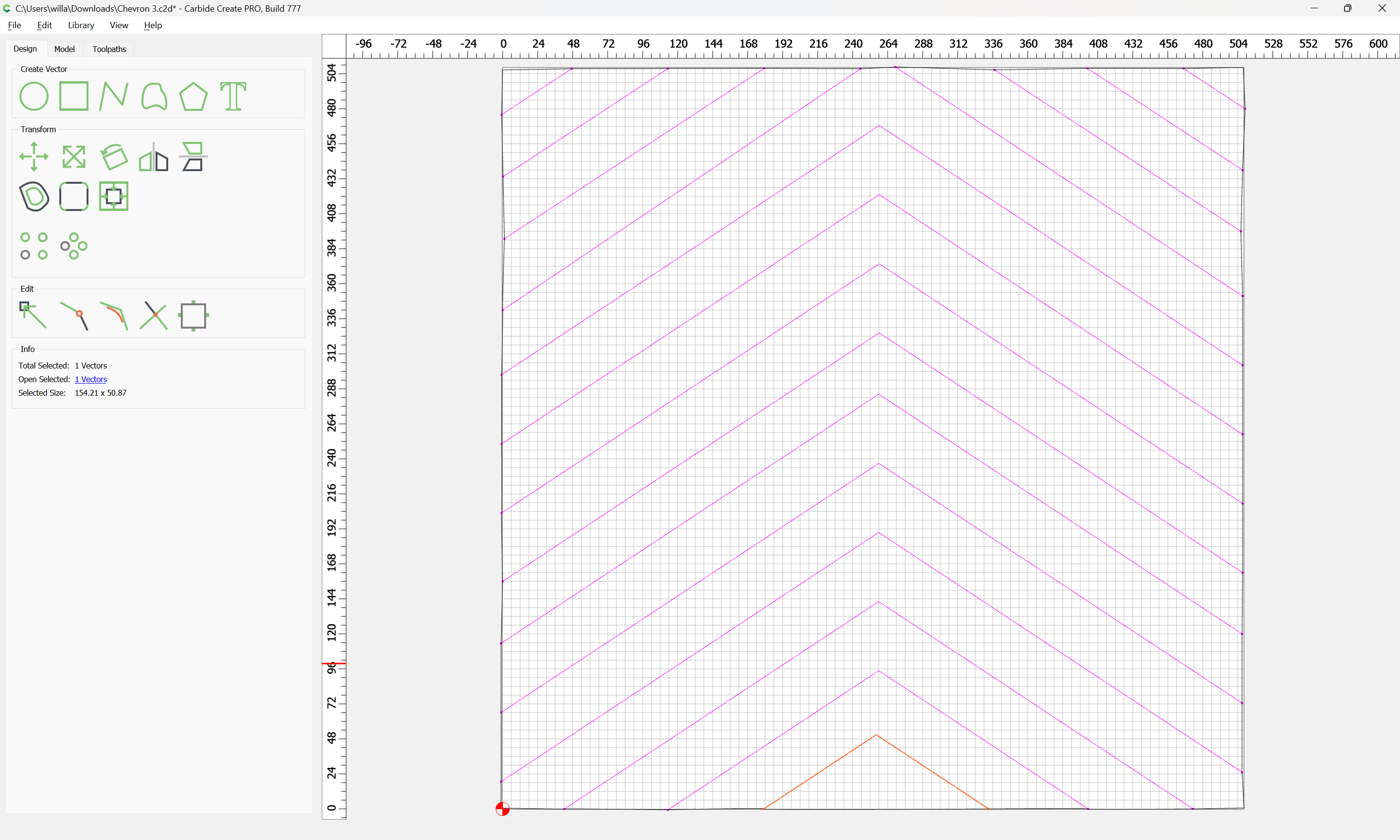1400x840 pixels.
Task: Open the Mirror/Flip tool
Action: click(154, 157)
